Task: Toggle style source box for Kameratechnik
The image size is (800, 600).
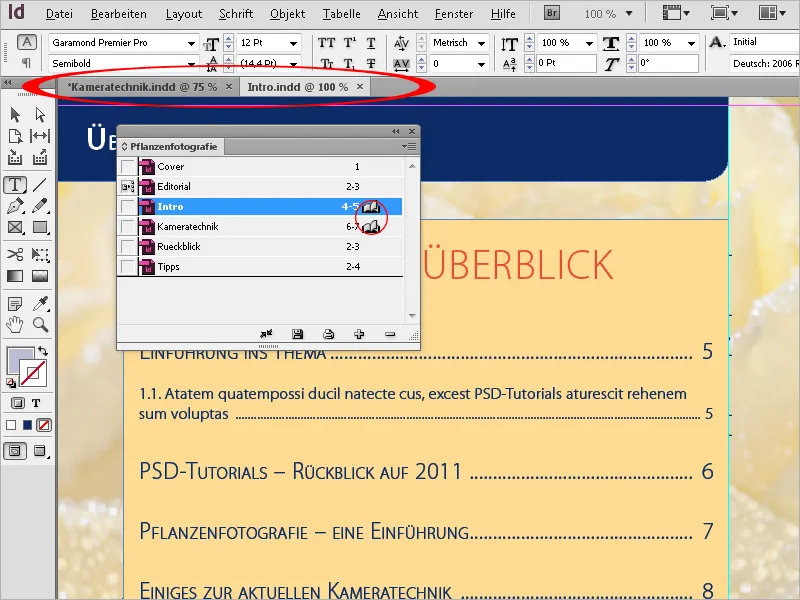Action: click(x=128, y=227)
